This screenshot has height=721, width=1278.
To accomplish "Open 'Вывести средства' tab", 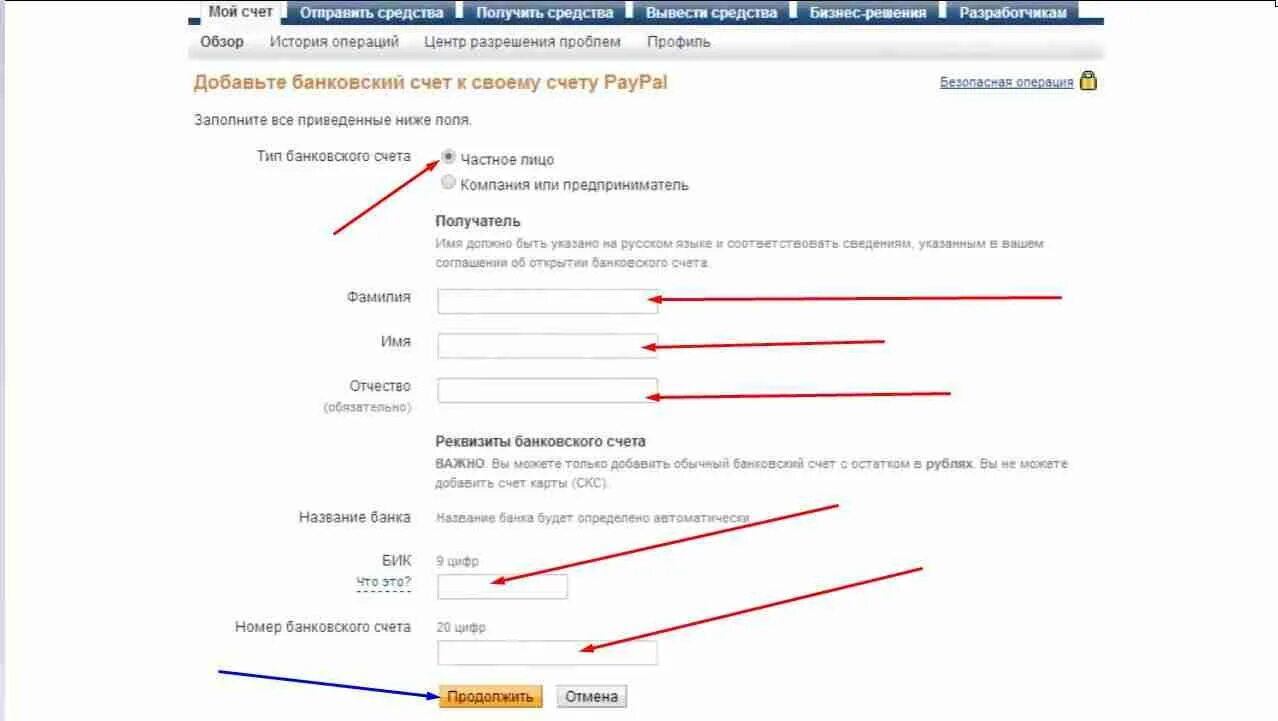I will pos(711,13).
